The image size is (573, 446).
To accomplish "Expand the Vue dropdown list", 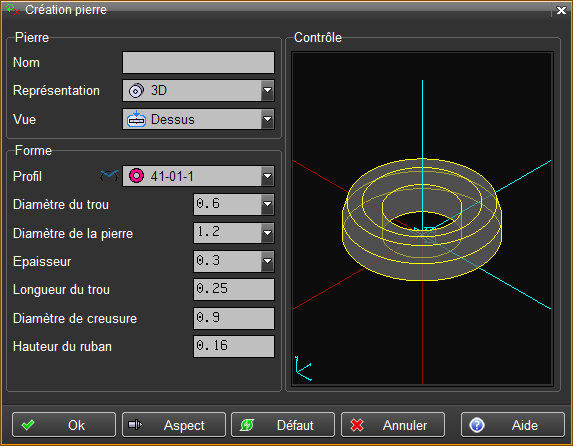I will pos(267,119).
